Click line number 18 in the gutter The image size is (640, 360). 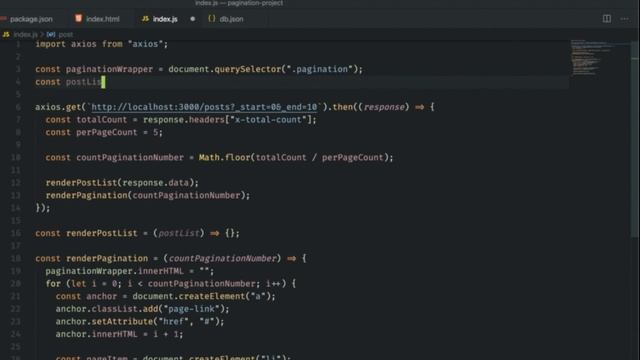(16, 258)
